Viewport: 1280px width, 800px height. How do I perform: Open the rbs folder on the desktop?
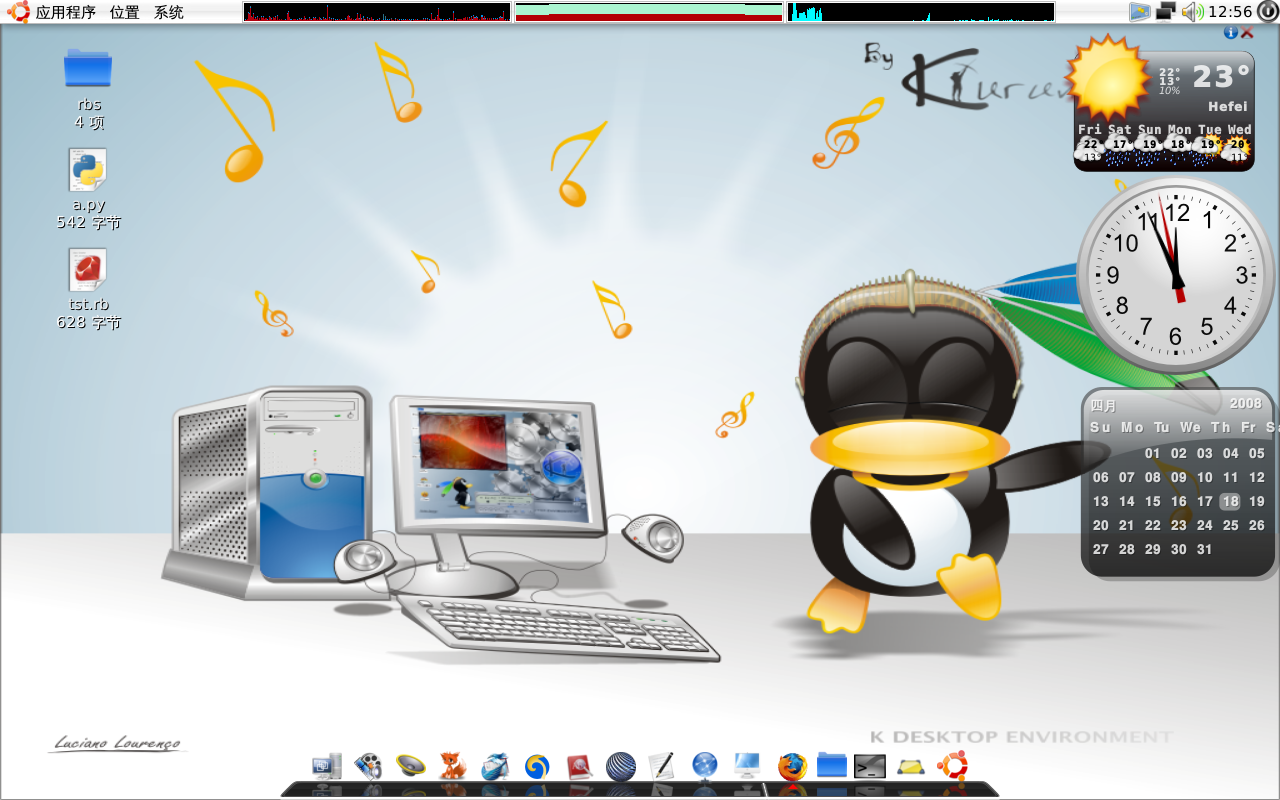pyautogui.click(x=88, y=68)
